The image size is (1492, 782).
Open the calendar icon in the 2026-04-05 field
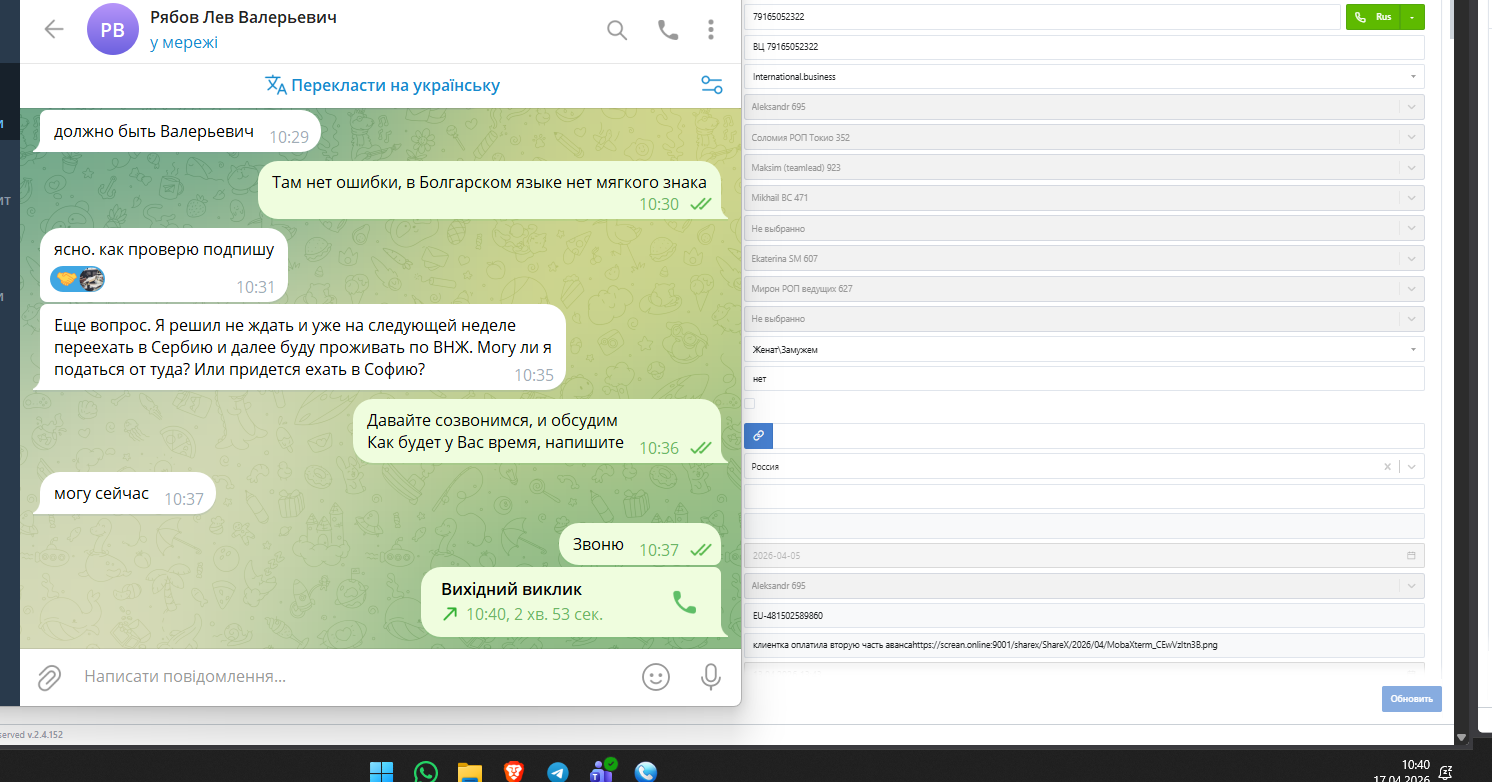[1411, 556]
